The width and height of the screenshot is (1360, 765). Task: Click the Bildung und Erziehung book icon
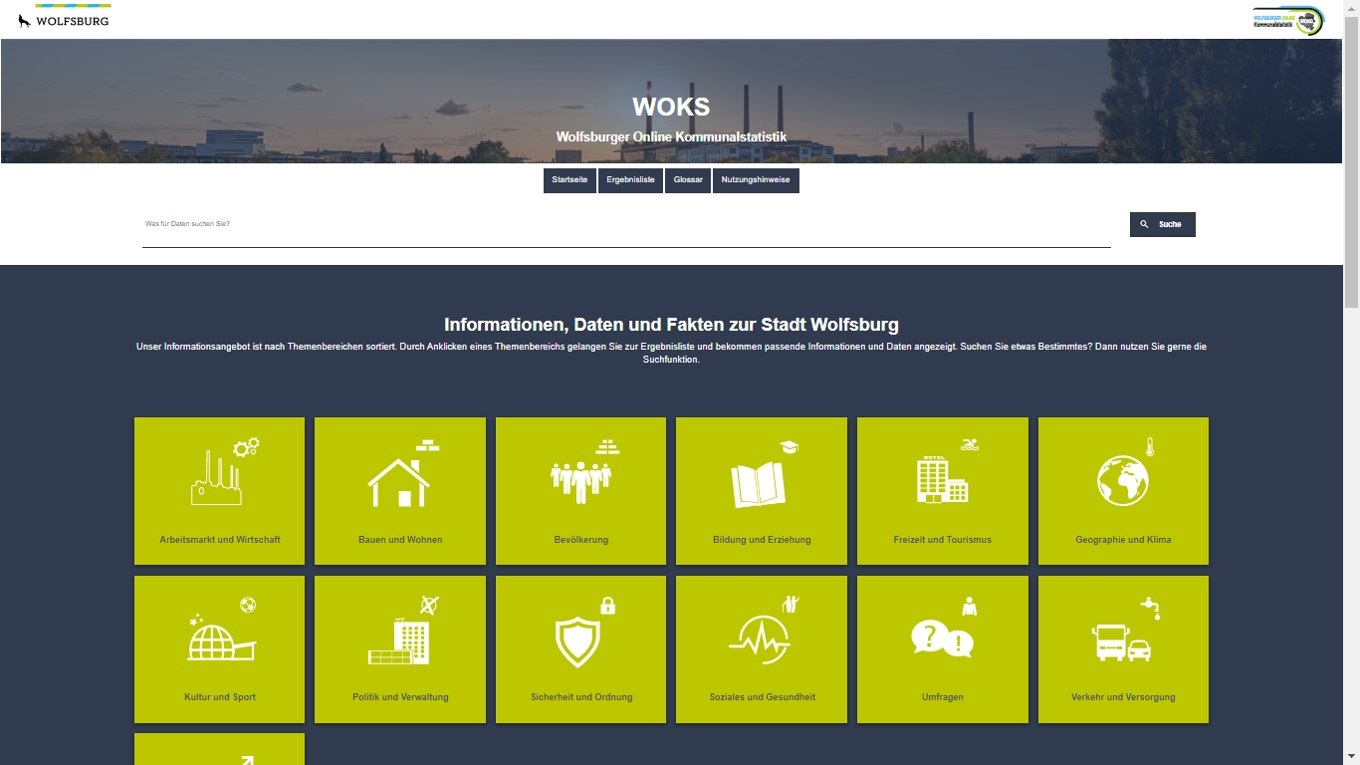tap(761, 477)
